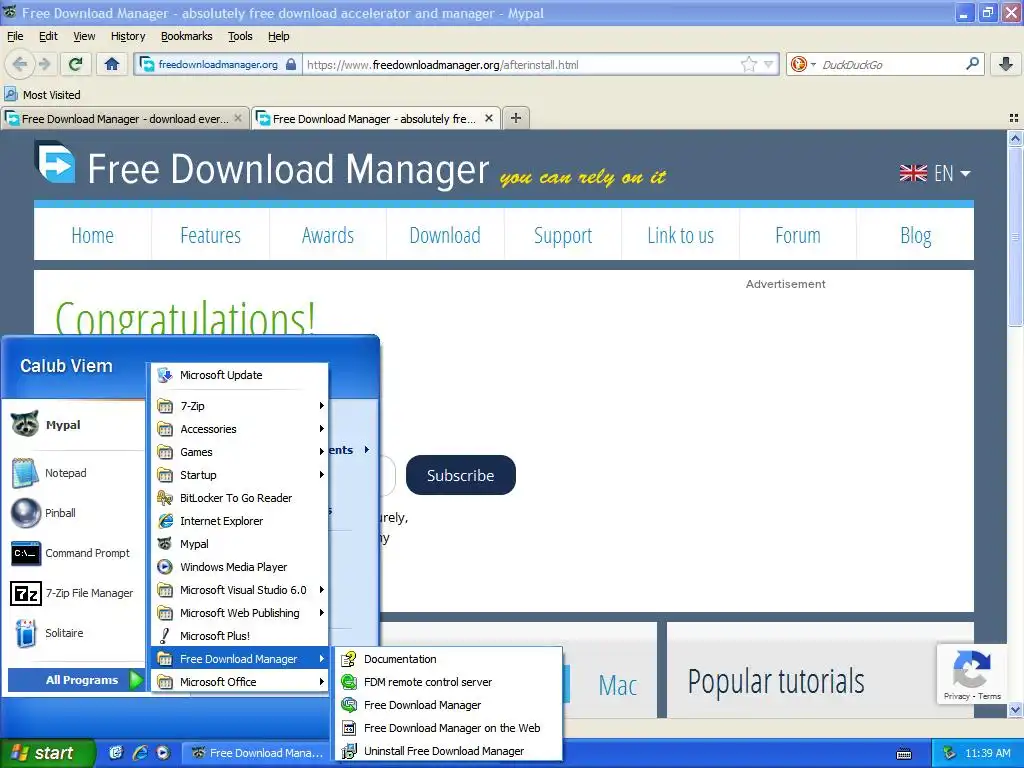Expand the Accessories folder
The width and height of the screenshot is (1024, 768).
point(240,428)
